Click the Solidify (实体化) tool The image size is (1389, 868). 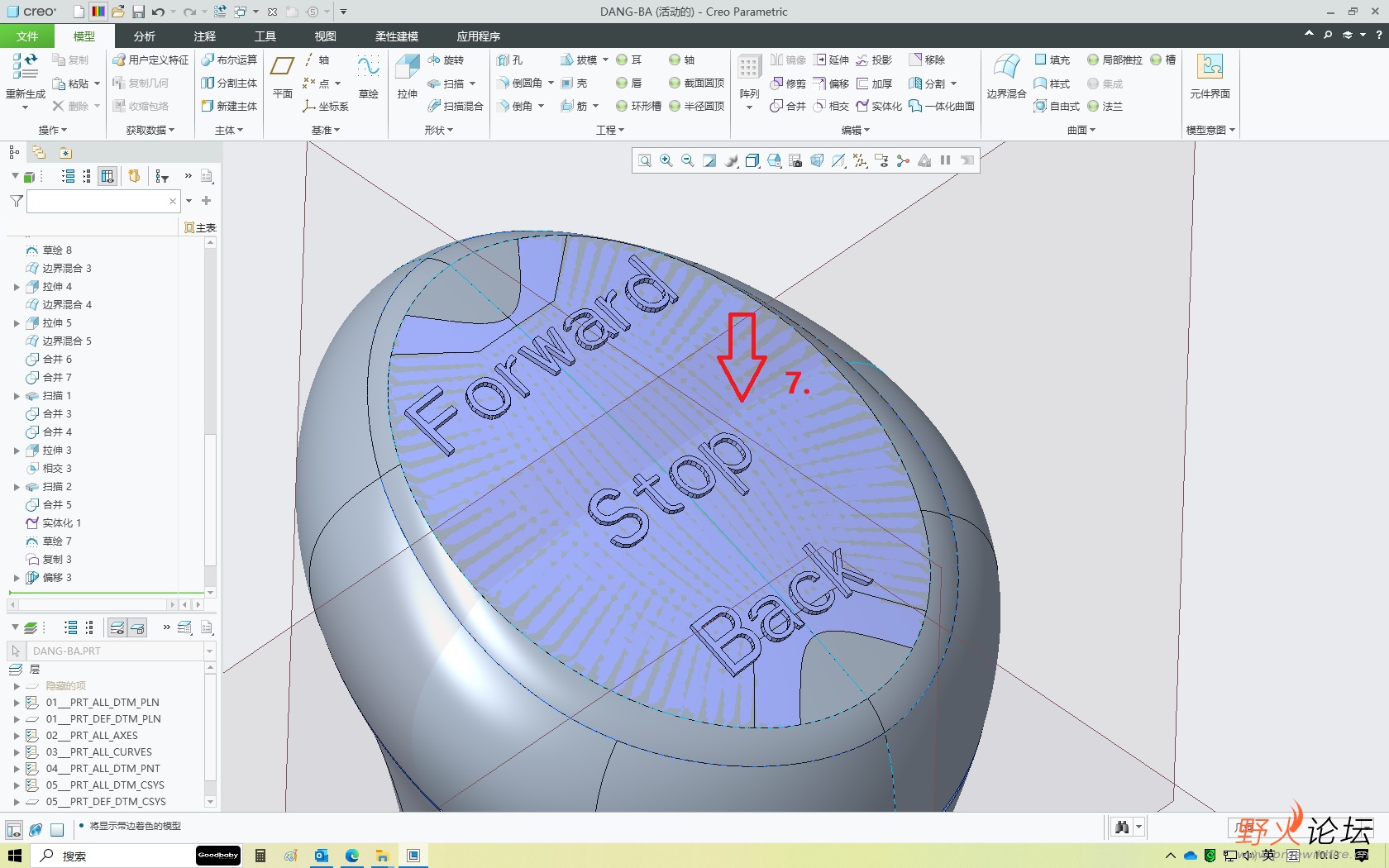point(879,106)
